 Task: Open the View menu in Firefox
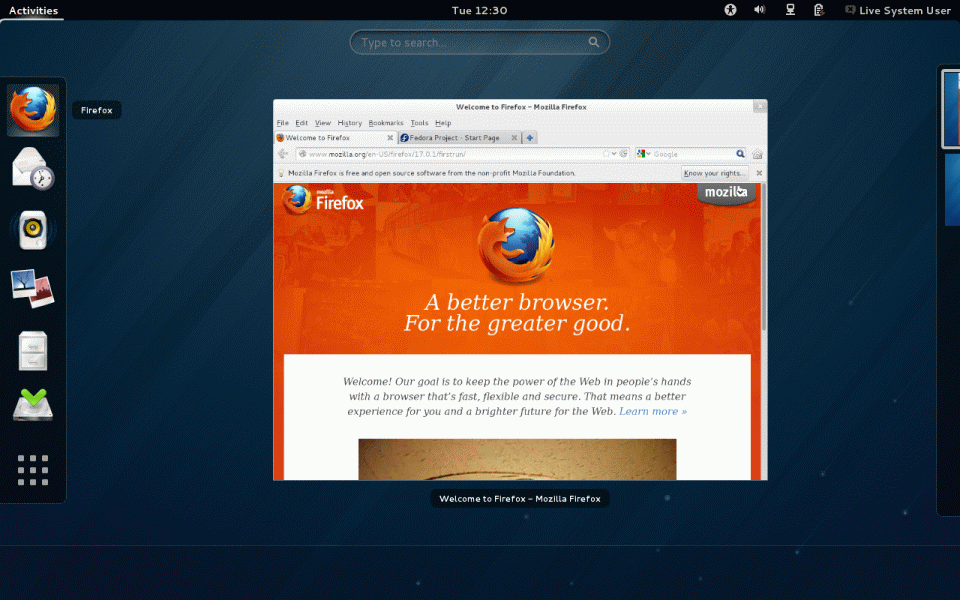[x=323, y=123]
